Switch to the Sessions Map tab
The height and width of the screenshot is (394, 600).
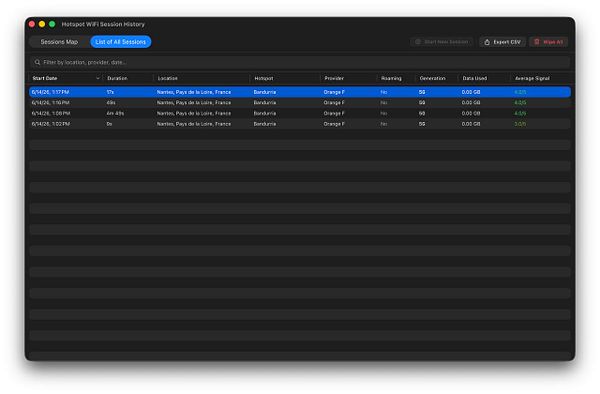click(x=59, y=42)
